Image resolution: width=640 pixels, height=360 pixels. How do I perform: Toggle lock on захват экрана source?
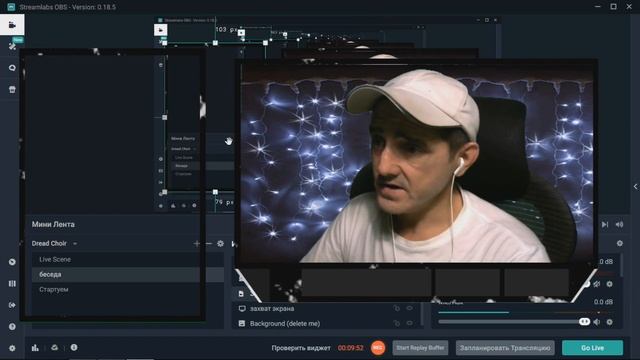click(396, 309)
